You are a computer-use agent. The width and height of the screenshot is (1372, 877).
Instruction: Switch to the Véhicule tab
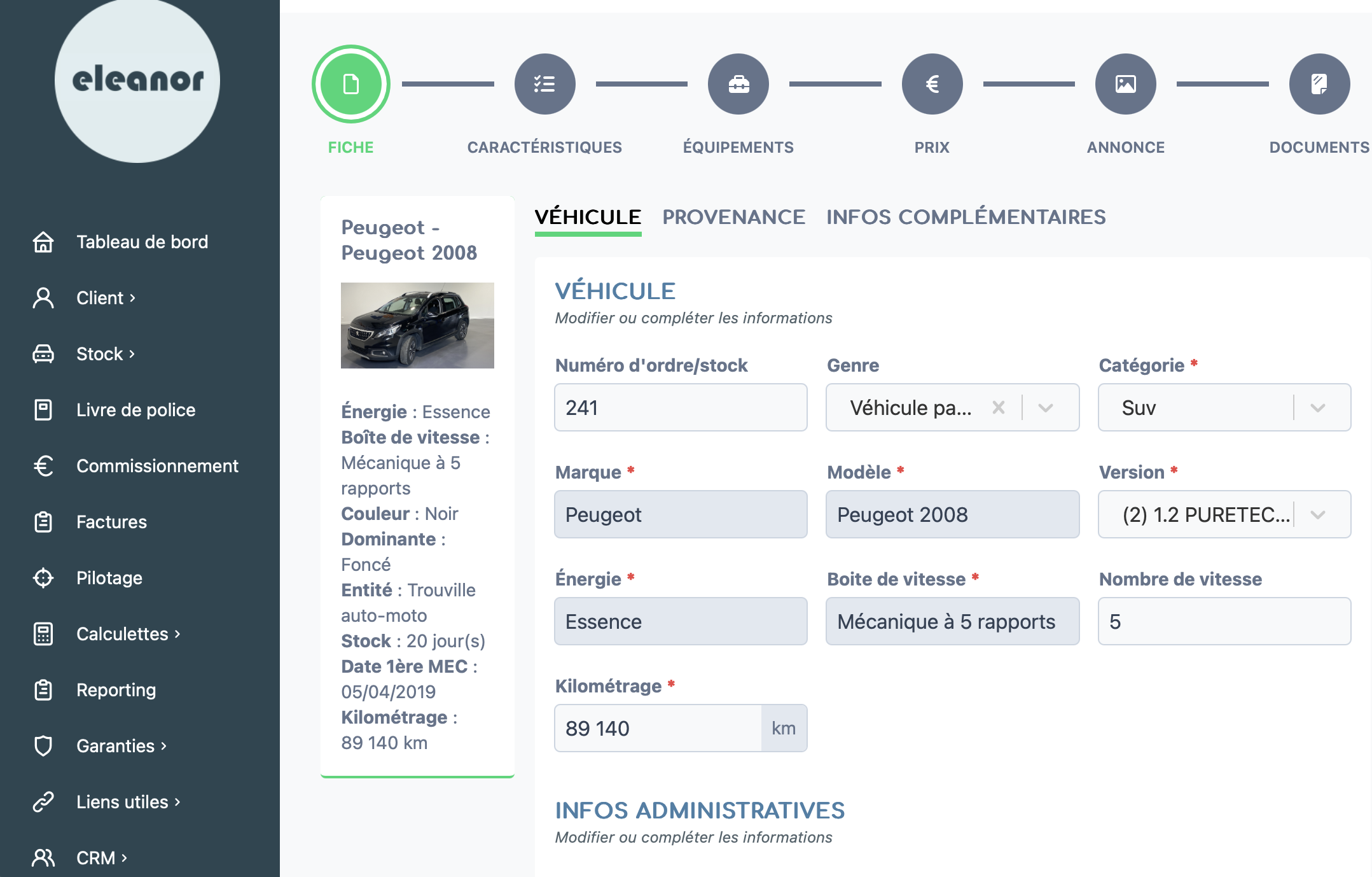[x=588, y=217]
